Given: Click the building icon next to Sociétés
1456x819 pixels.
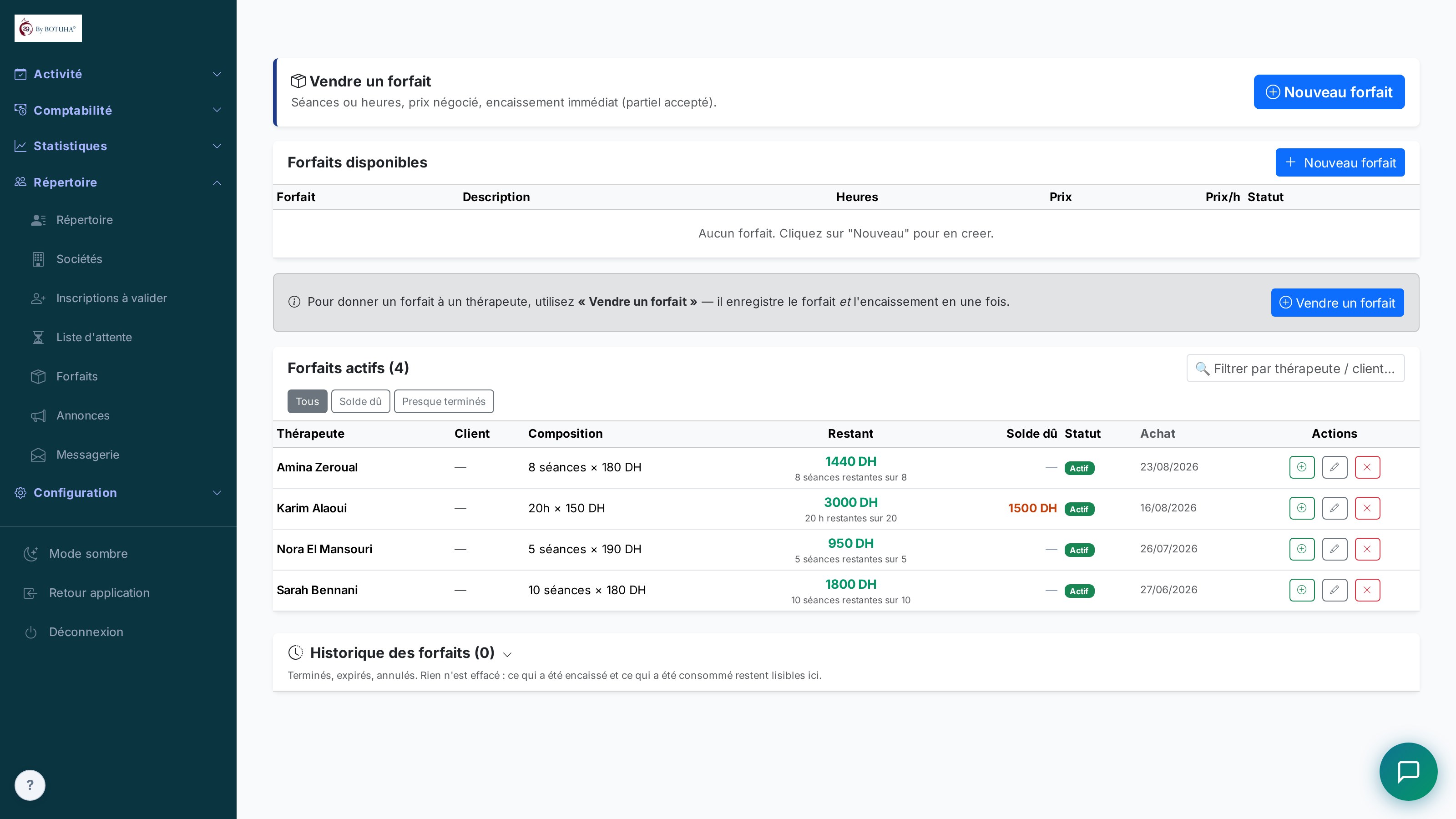Looking at the screenshot, I should (x=38, y=259).
